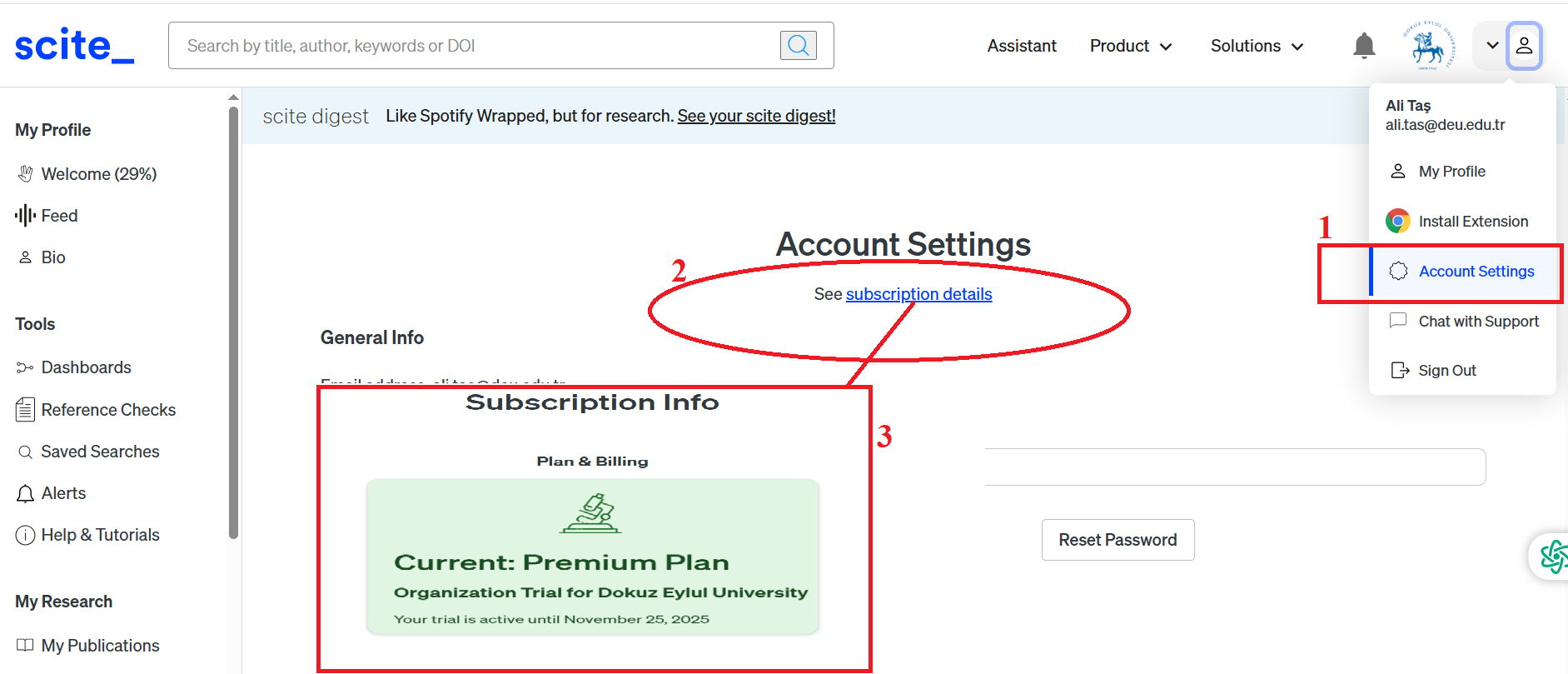This screenshot has width=1568, height=674.
Task: Click the scite logo
Action: [74, 46]
